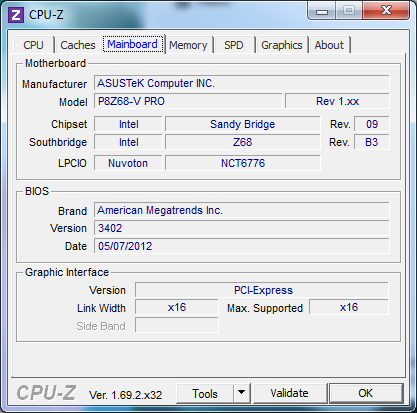The image size is (417, 413).
Task: Click the manufacturer value ASUSTeK Computer INC.
Action: pos(242,83)
